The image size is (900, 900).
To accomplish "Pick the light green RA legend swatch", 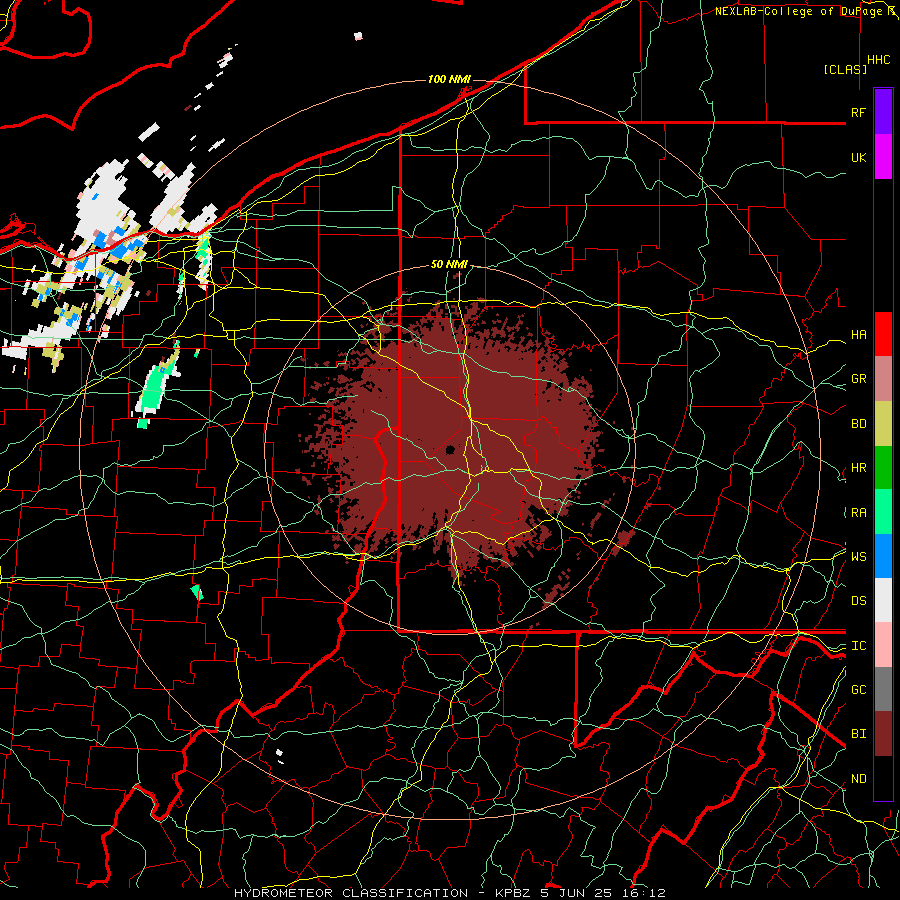I will 883,512.
